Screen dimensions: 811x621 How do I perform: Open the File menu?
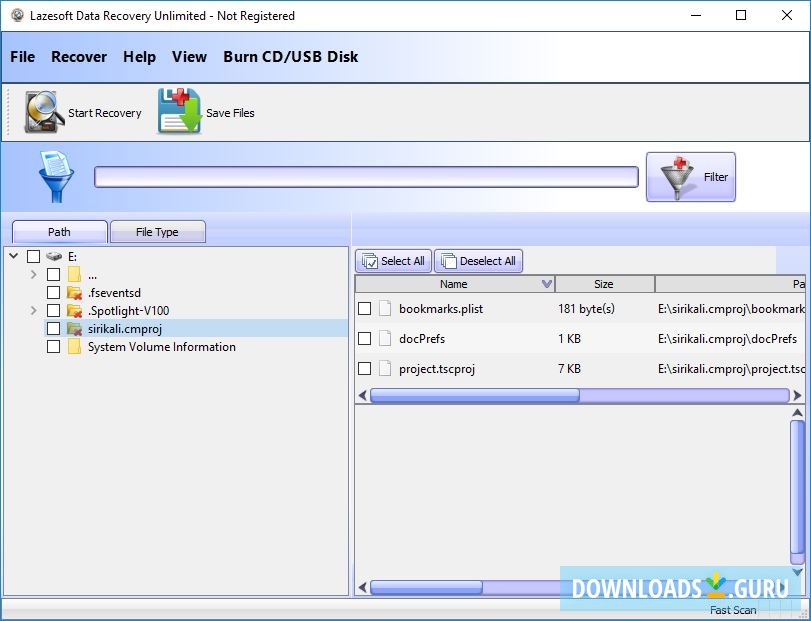pos(22,57)
